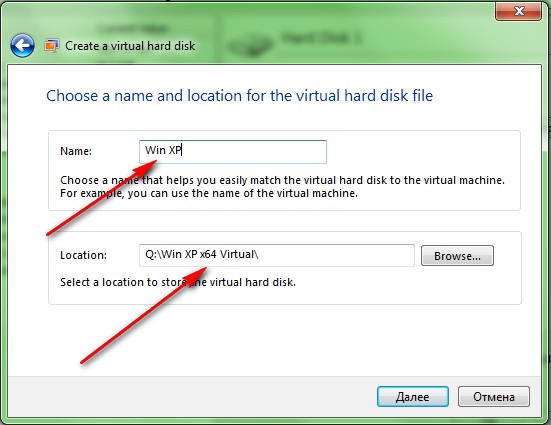This screenshot has height=425, width=551.
Task: Cancel the wizard with Отмена
Action: [x=494, y=397]
